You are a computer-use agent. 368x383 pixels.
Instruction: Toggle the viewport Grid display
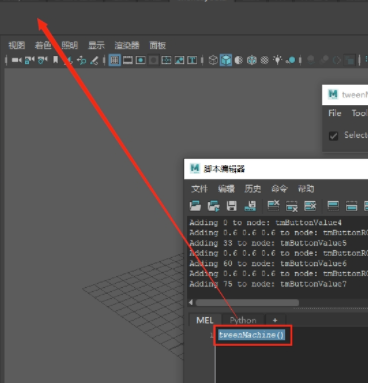114,60
